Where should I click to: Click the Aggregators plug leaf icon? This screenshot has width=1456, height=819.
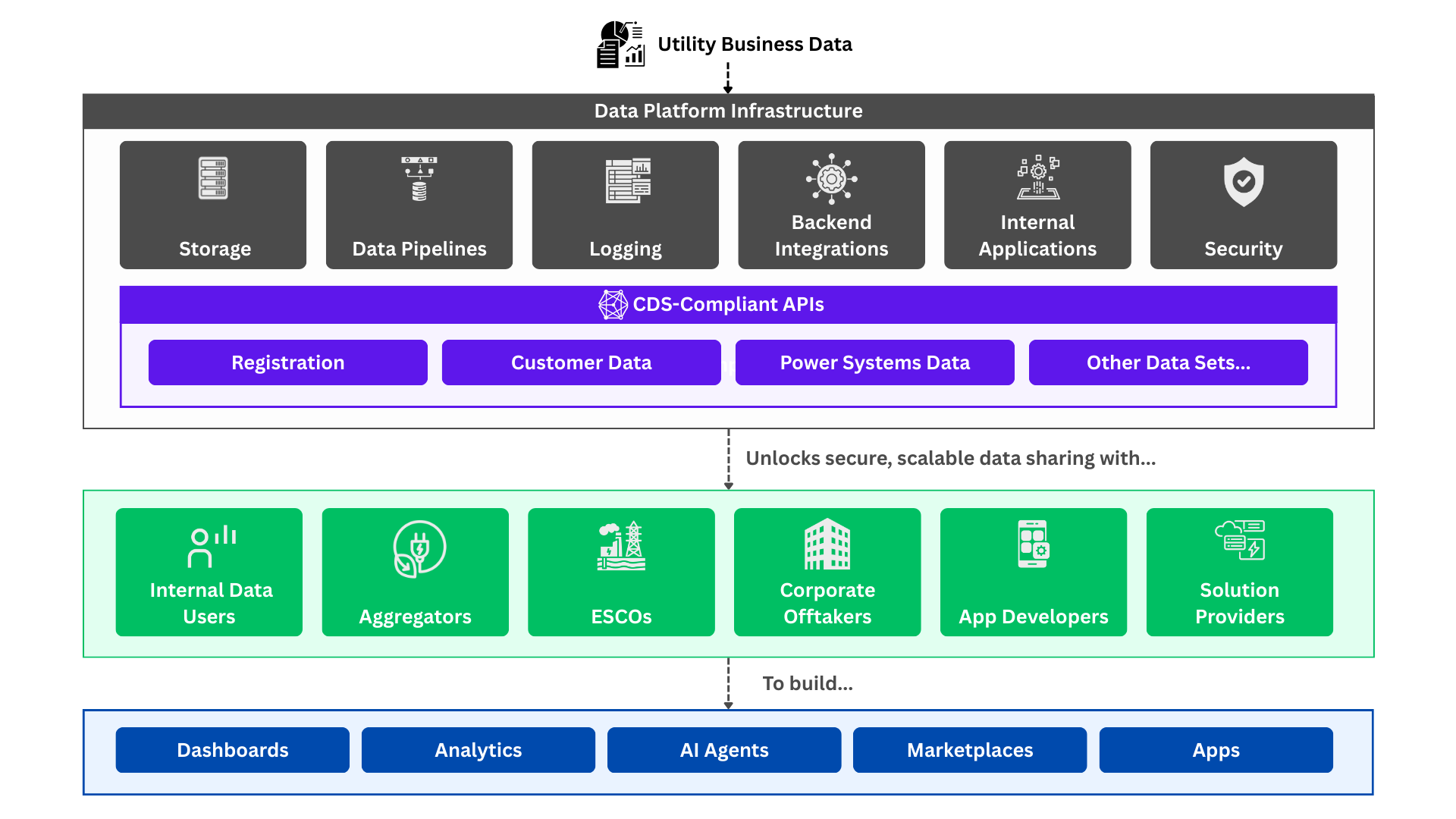[x=419, y=549]
